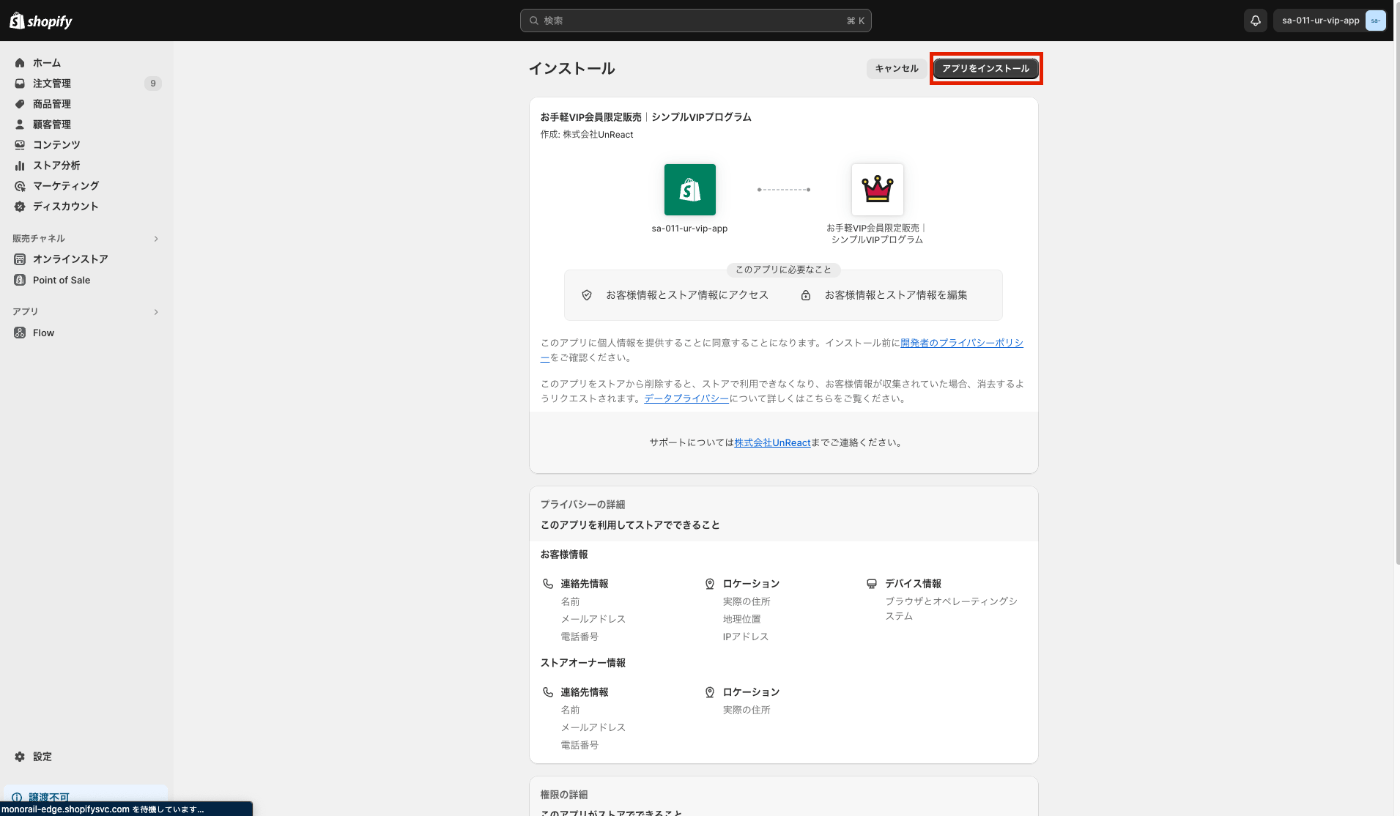The width and height of the screenshot is (1400, 816).
Task: Focus the 検索 search field
Action: pyautogui.click(x=696, y=20)
